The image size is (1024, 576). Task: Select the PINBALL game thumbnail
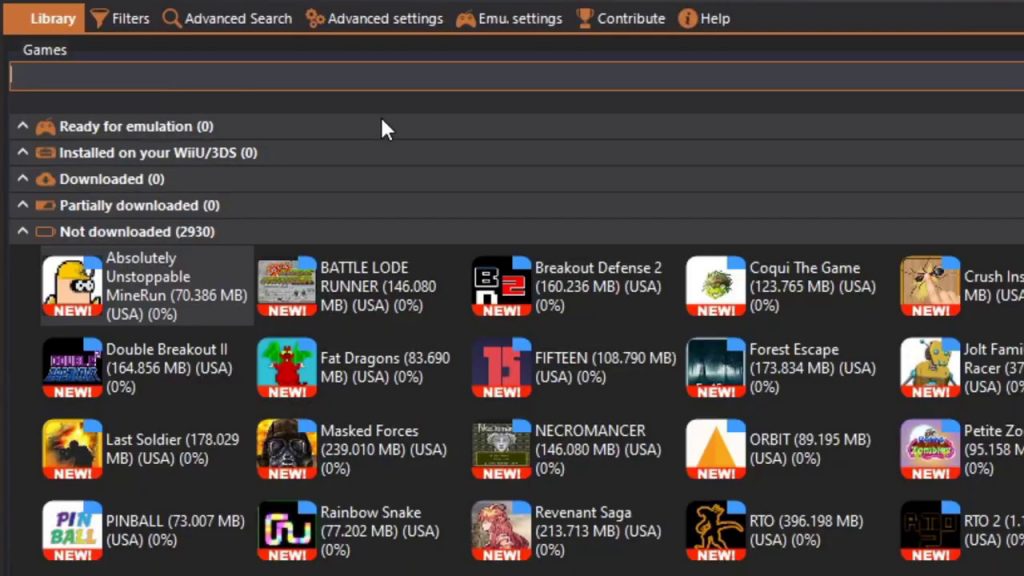[x=72, y=528]
